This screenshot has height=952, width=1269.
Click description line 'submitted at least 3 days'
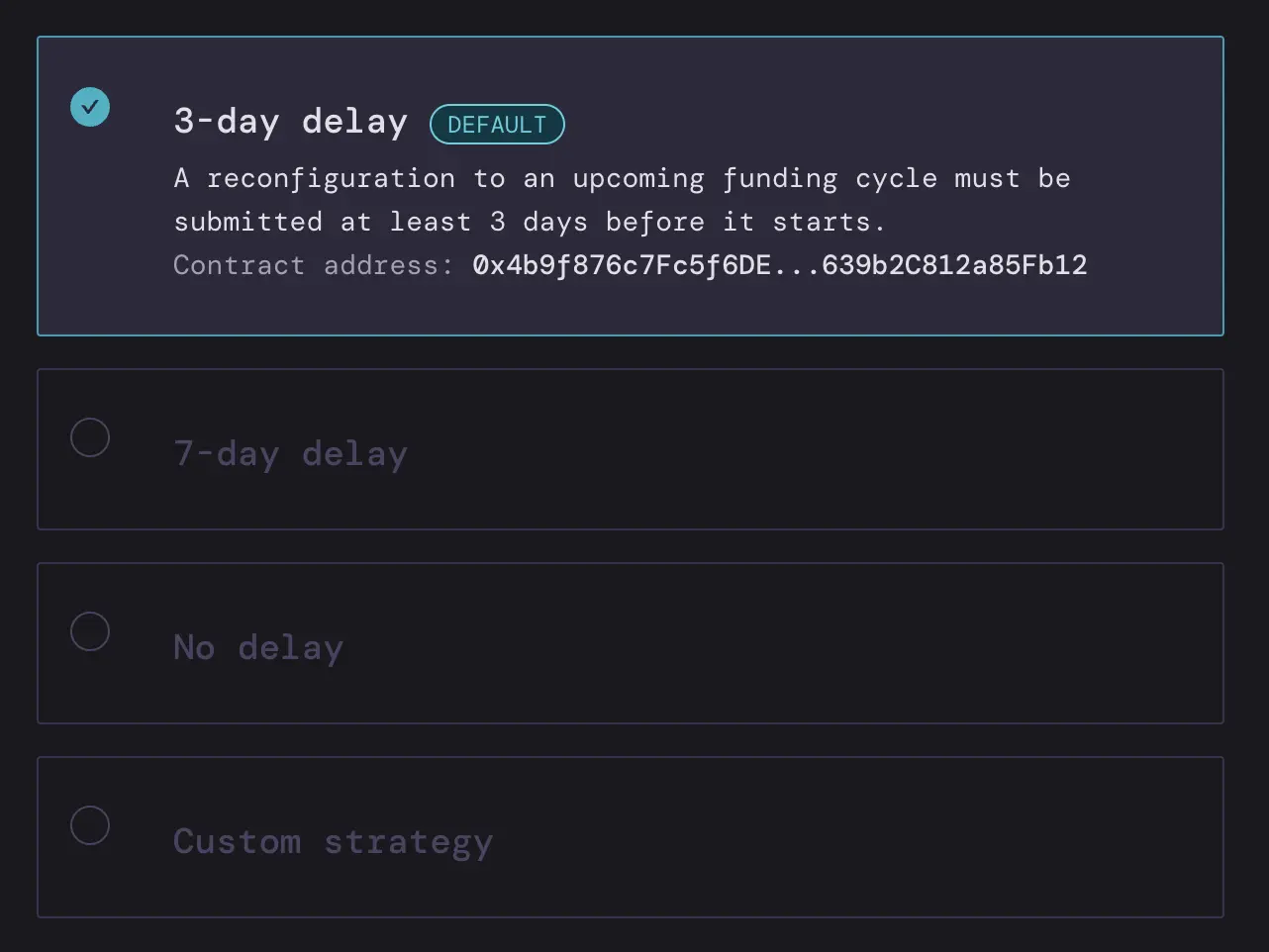click(x=530, y=222)
